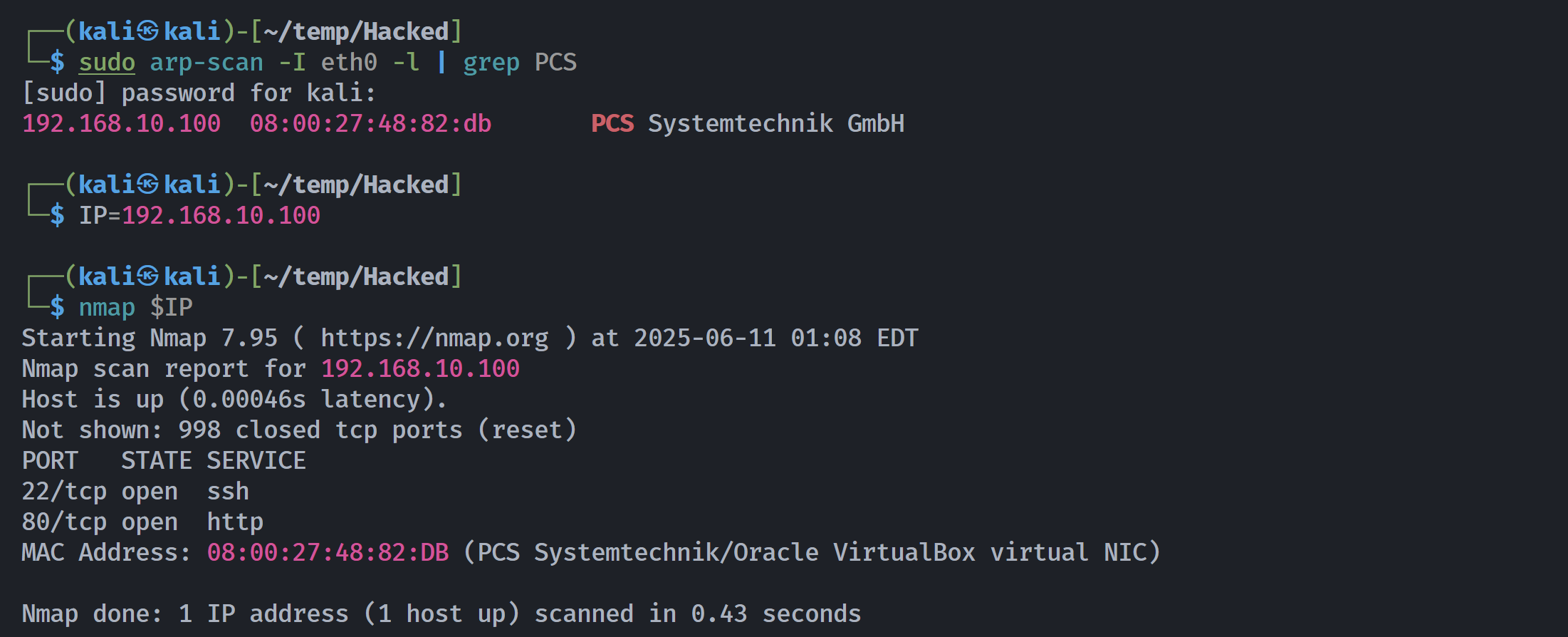Click the IP in Nmap scan report line
This screenshot has height=637, width=1568.
coord(420,369)
